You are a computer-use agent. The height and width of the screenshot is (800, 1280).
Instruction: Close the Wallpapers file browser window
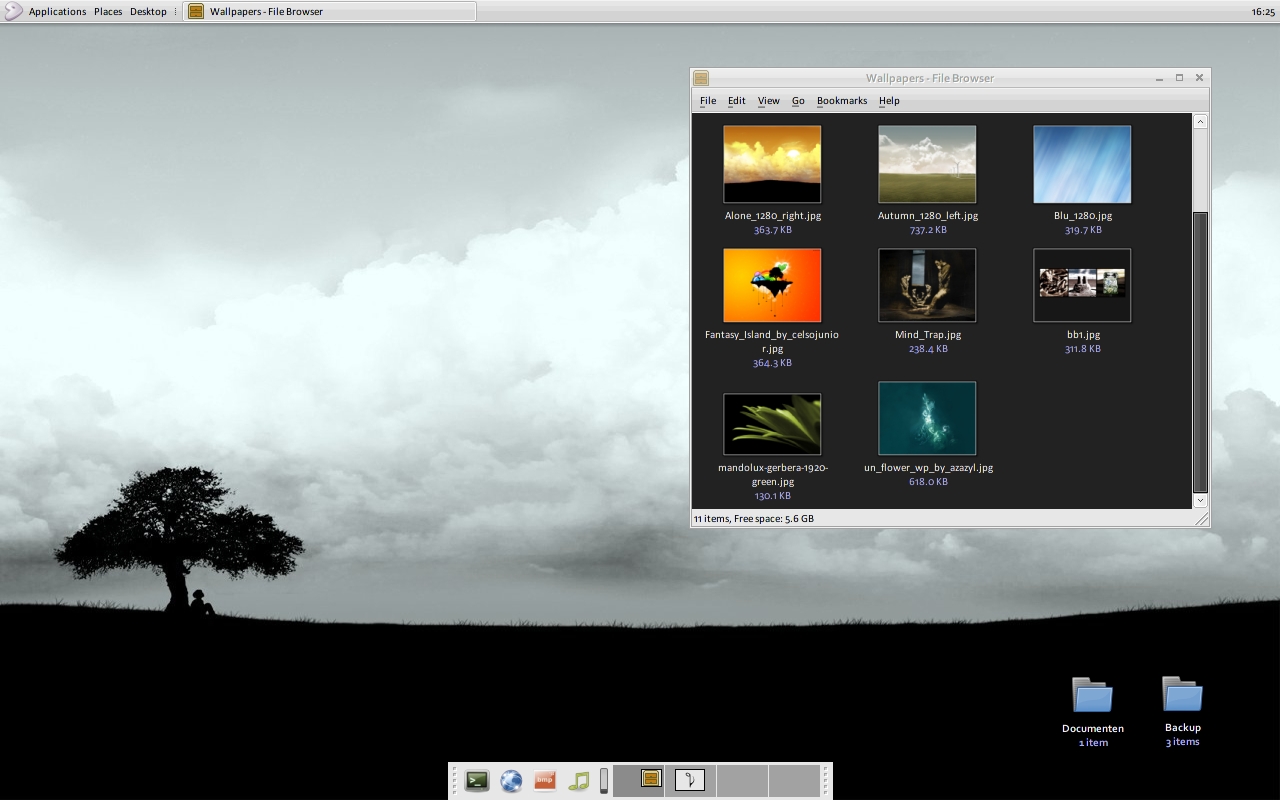tap(1199, 78)
